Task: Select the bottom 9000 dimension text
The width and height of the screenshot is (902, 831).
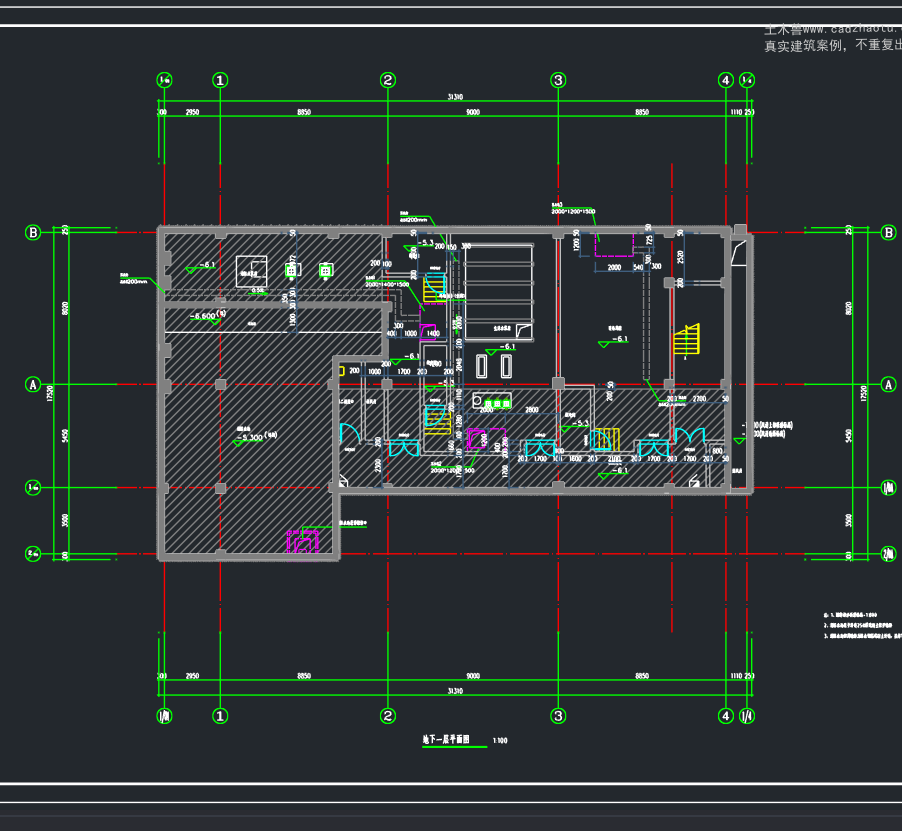Action: 473,676
